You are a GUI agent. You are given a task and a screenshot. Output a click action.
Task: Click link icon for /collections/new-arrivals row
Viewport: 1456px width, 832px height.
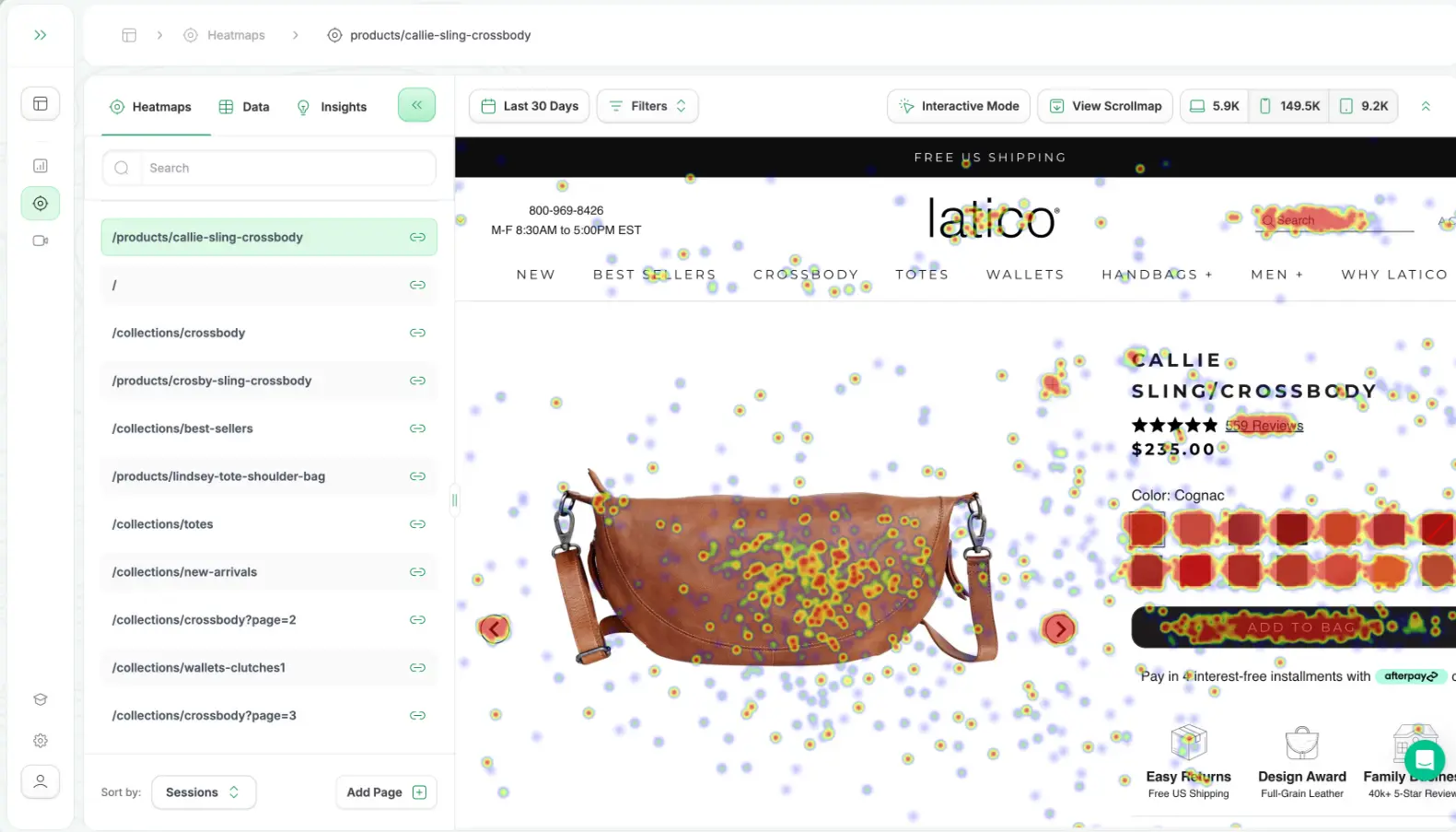pos(417,572)
